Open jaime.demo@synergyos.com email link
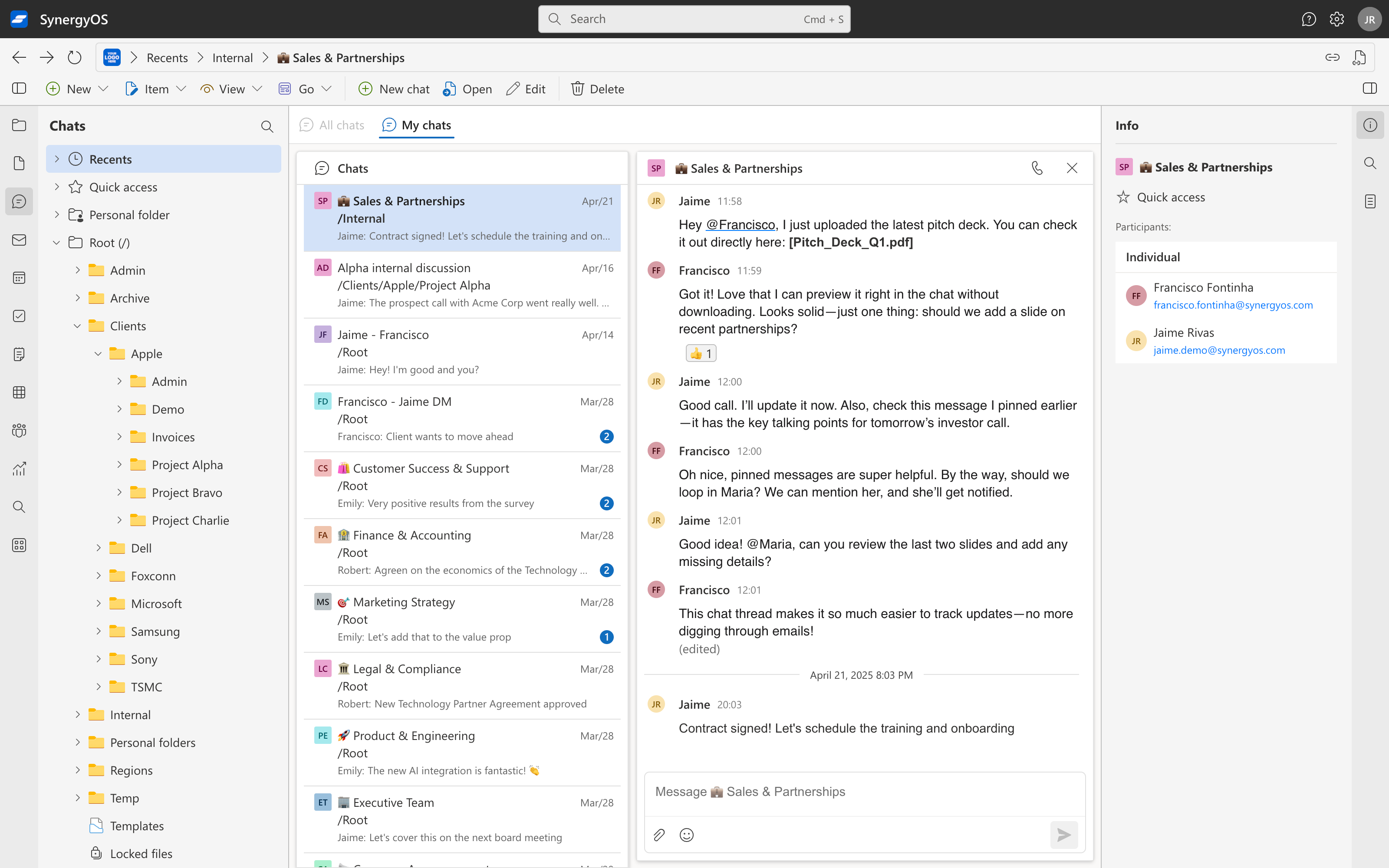The image size is (1389, 868). pyautogui.click(x=1219, y=350)
